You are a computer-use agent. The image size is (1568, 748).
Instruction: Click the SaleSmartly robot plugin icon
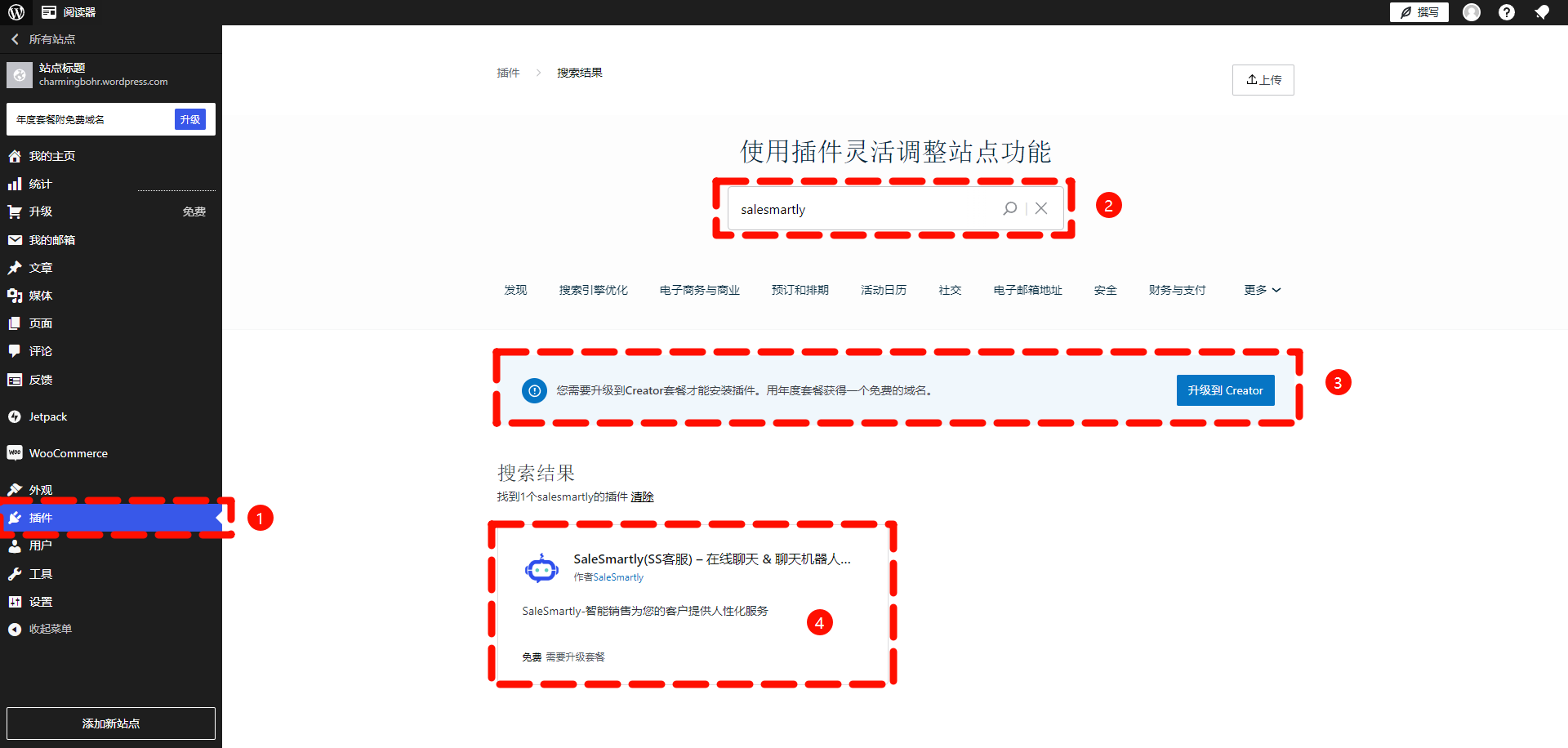(541, 568)
